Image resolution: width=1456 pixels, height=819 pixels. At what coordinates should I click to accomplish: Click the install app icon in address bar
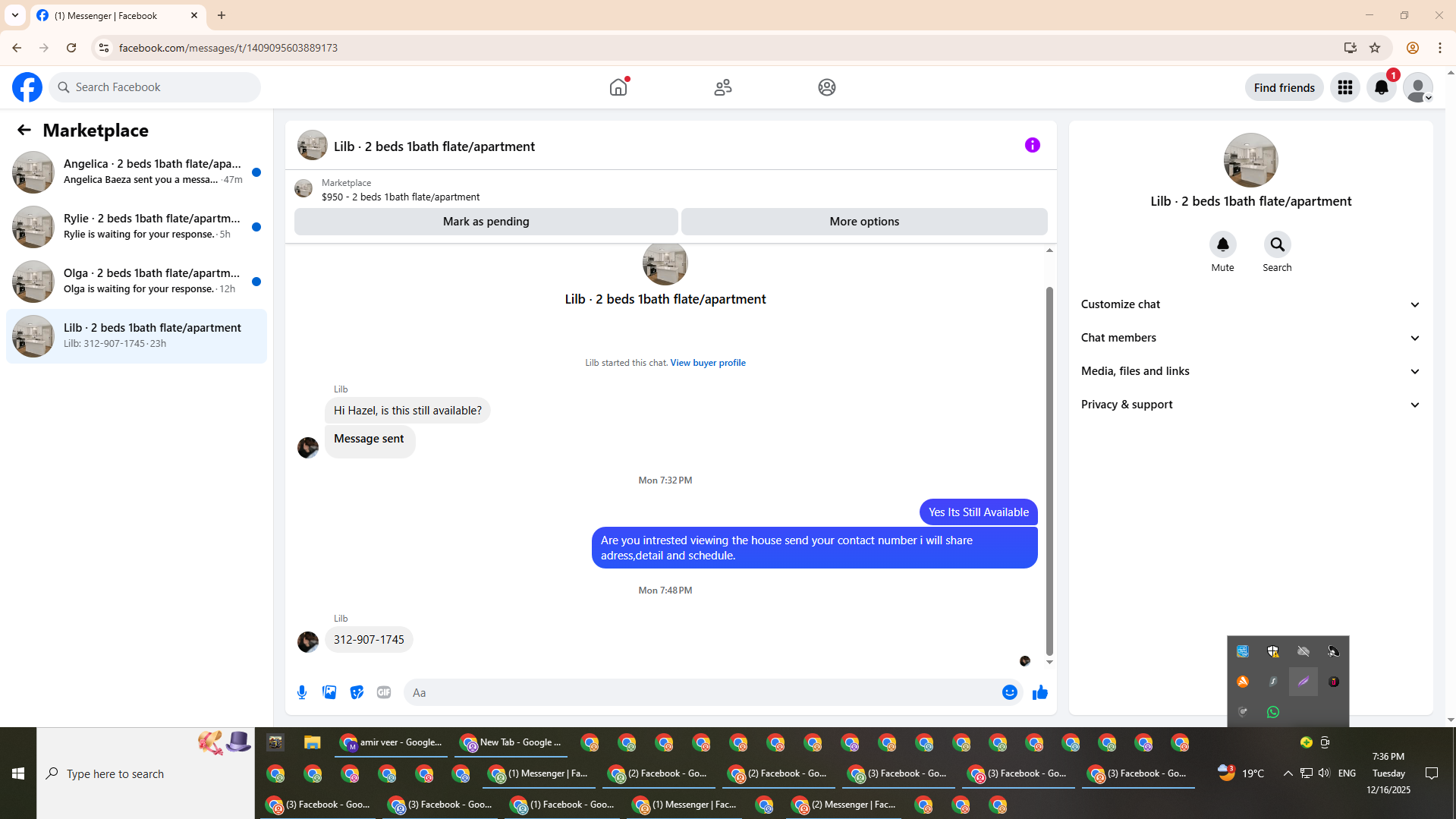pos(1351,48)
